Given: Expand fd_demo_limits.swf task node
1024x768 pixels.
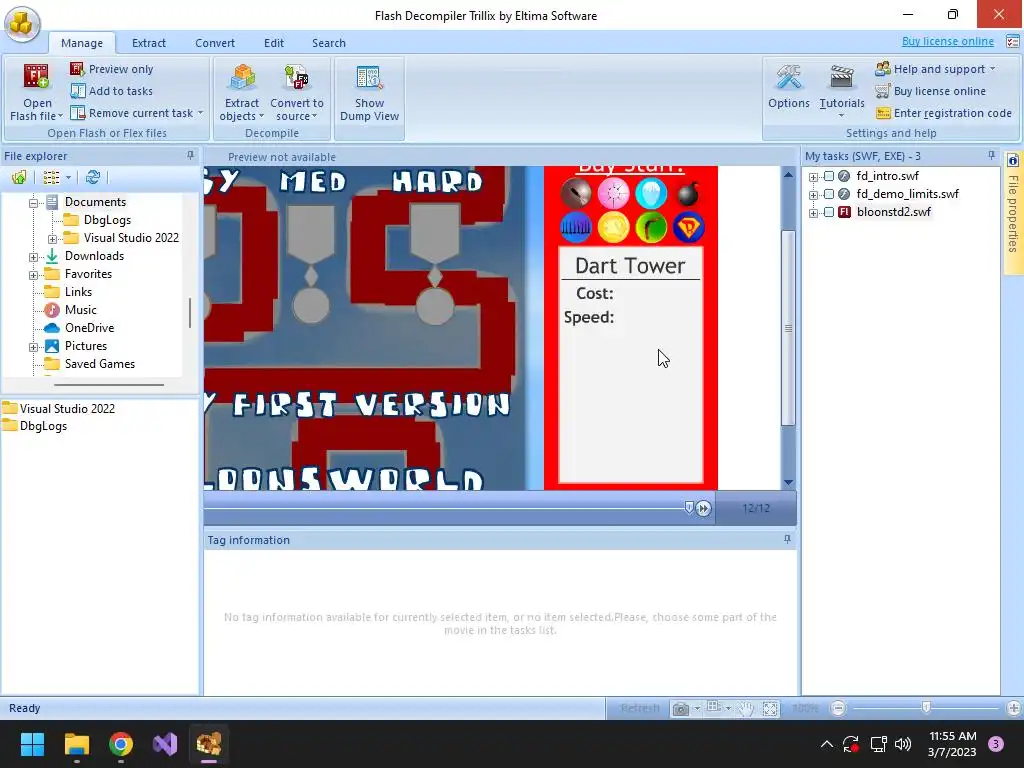Looking at the screenshot, I should click(x=813, y=195).
